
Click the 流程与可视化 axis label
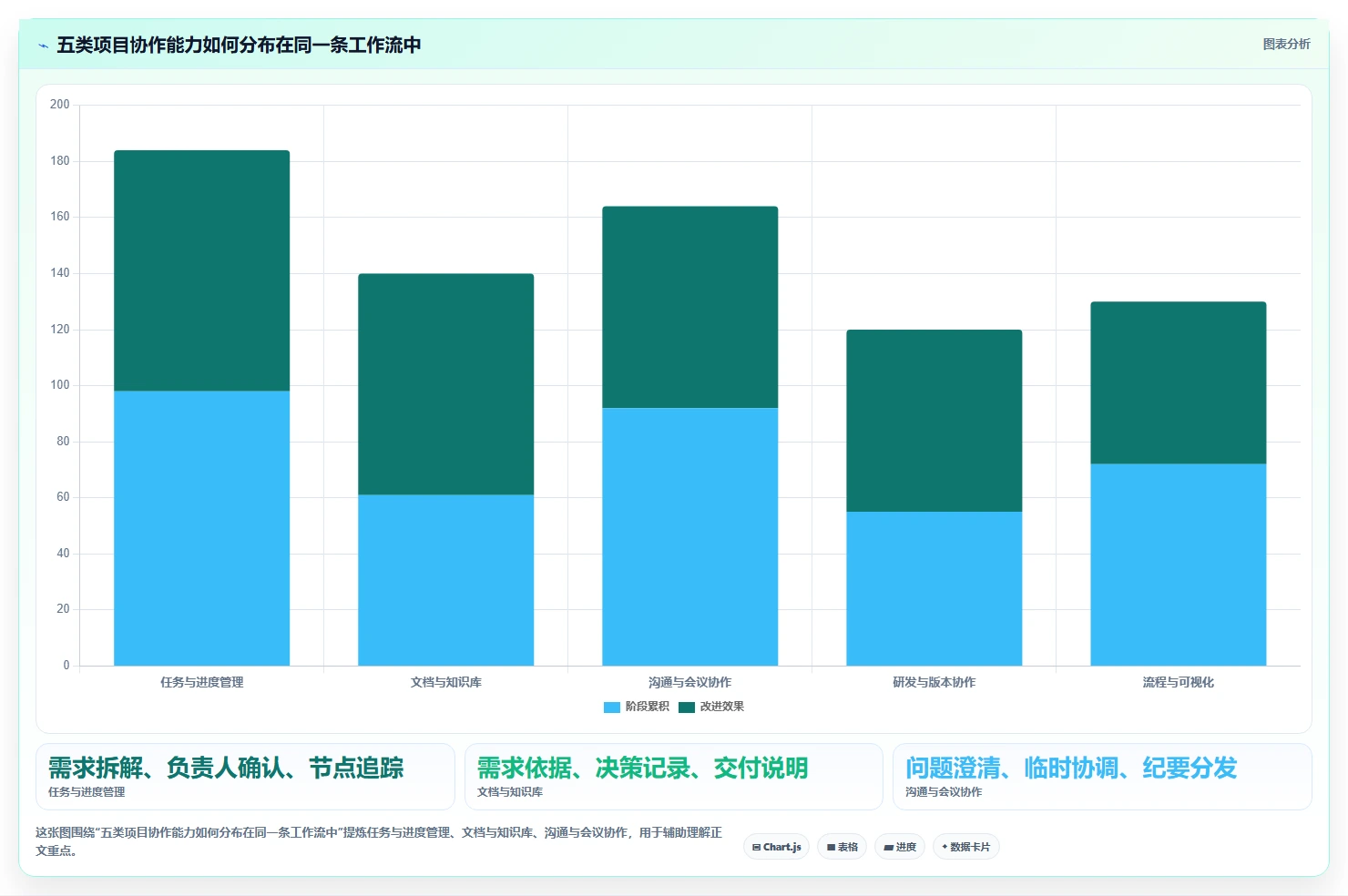[x=1178, y=682]
